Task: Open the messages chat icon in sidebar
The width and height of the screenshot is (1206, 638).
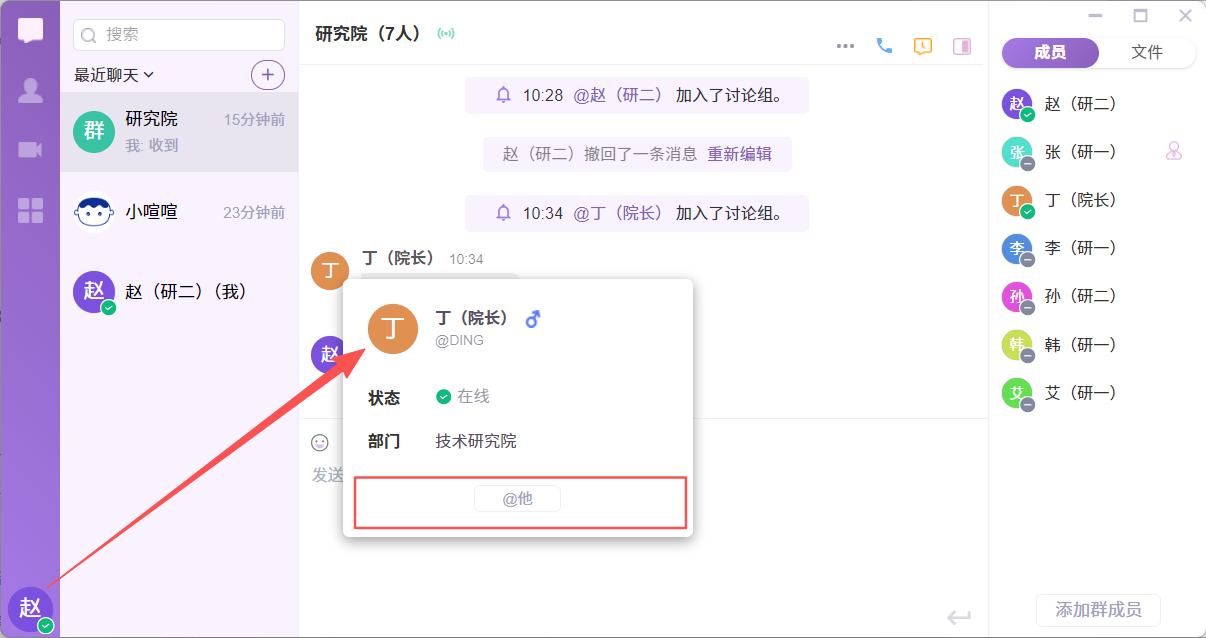Action: (30, 30)
